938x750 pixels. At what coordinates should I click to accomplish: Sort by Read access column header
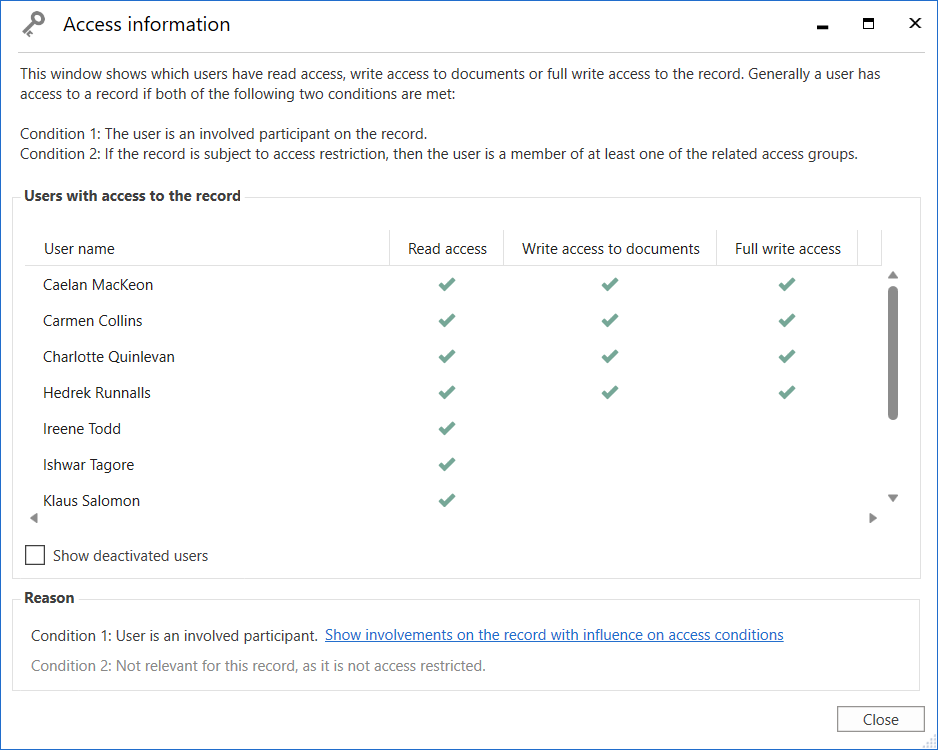click(447, 249)
